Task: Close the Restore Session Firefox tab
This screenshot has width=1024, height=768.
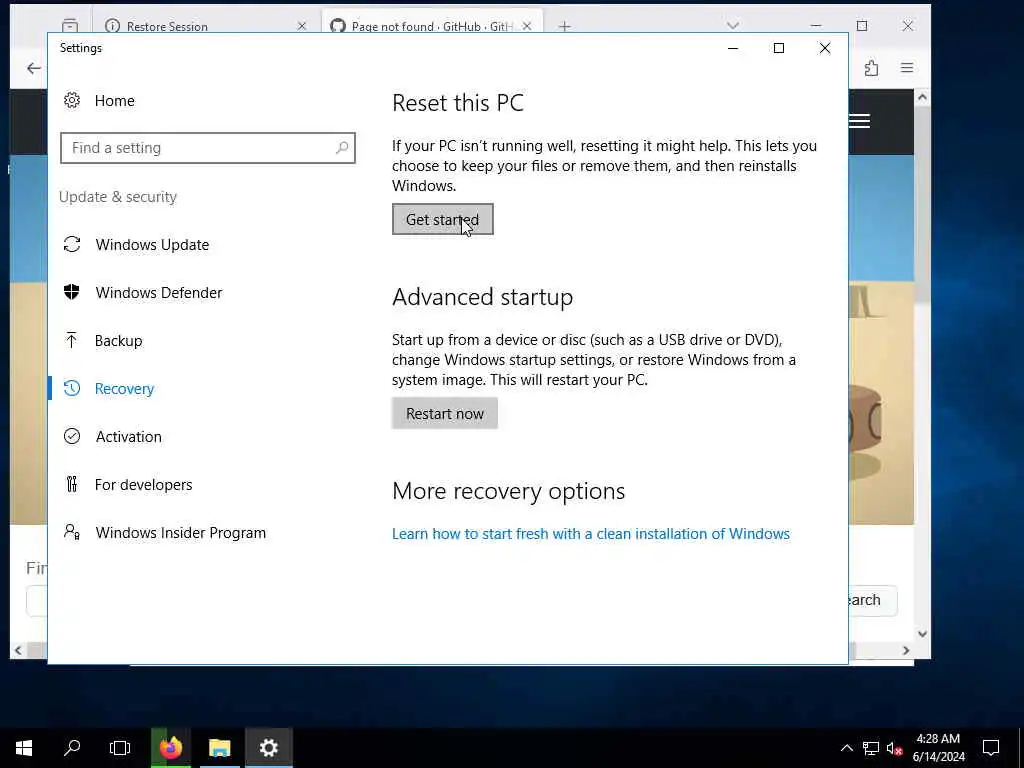Action: (x=302, y=26)
